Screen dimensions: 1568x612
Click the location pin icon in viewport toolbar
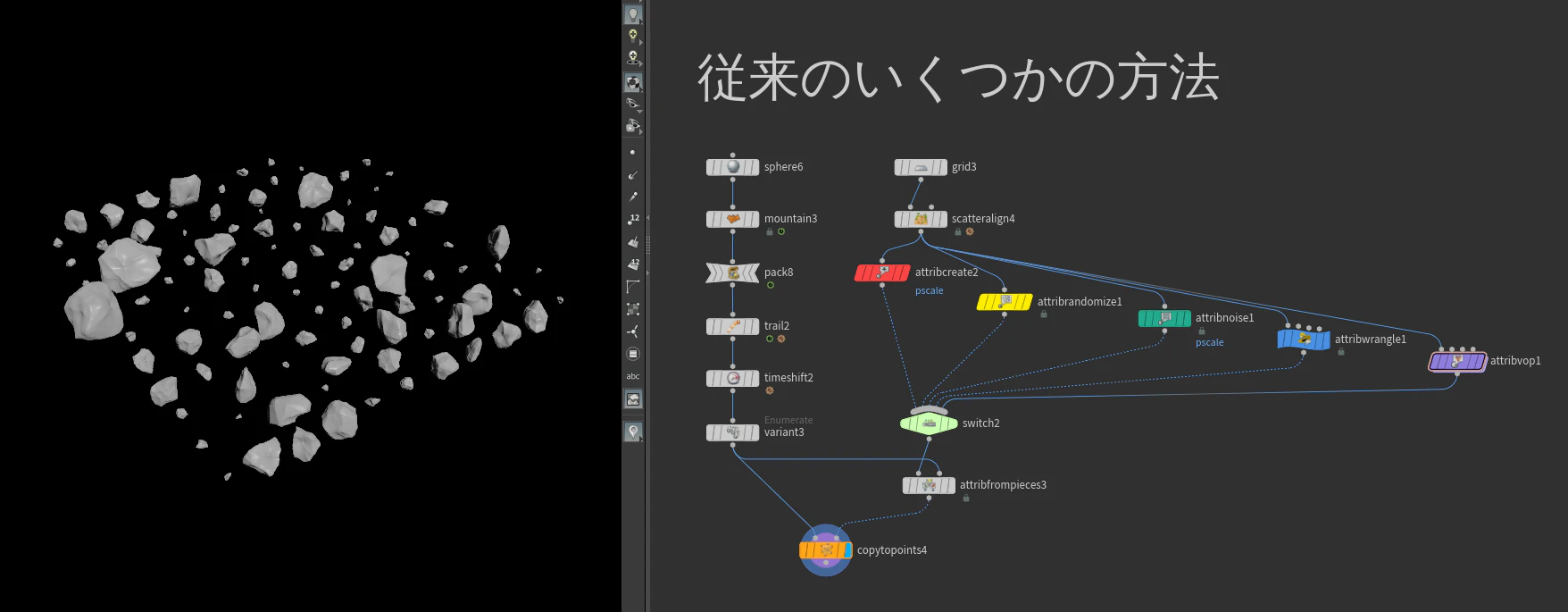coord(633,432)
